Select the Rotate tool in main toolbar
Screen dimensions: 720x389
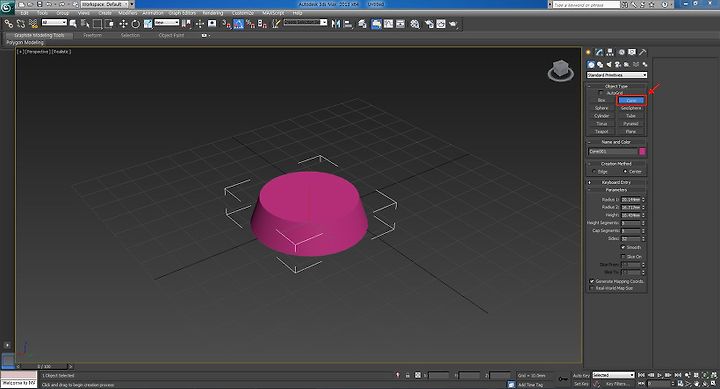135,24
